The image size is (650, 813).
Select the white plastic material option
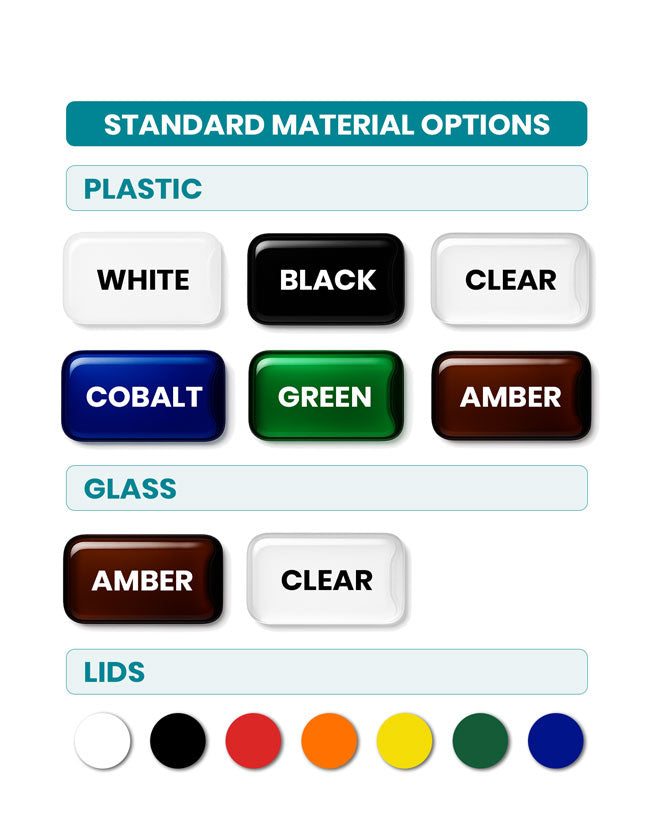(x=143, y=279)
